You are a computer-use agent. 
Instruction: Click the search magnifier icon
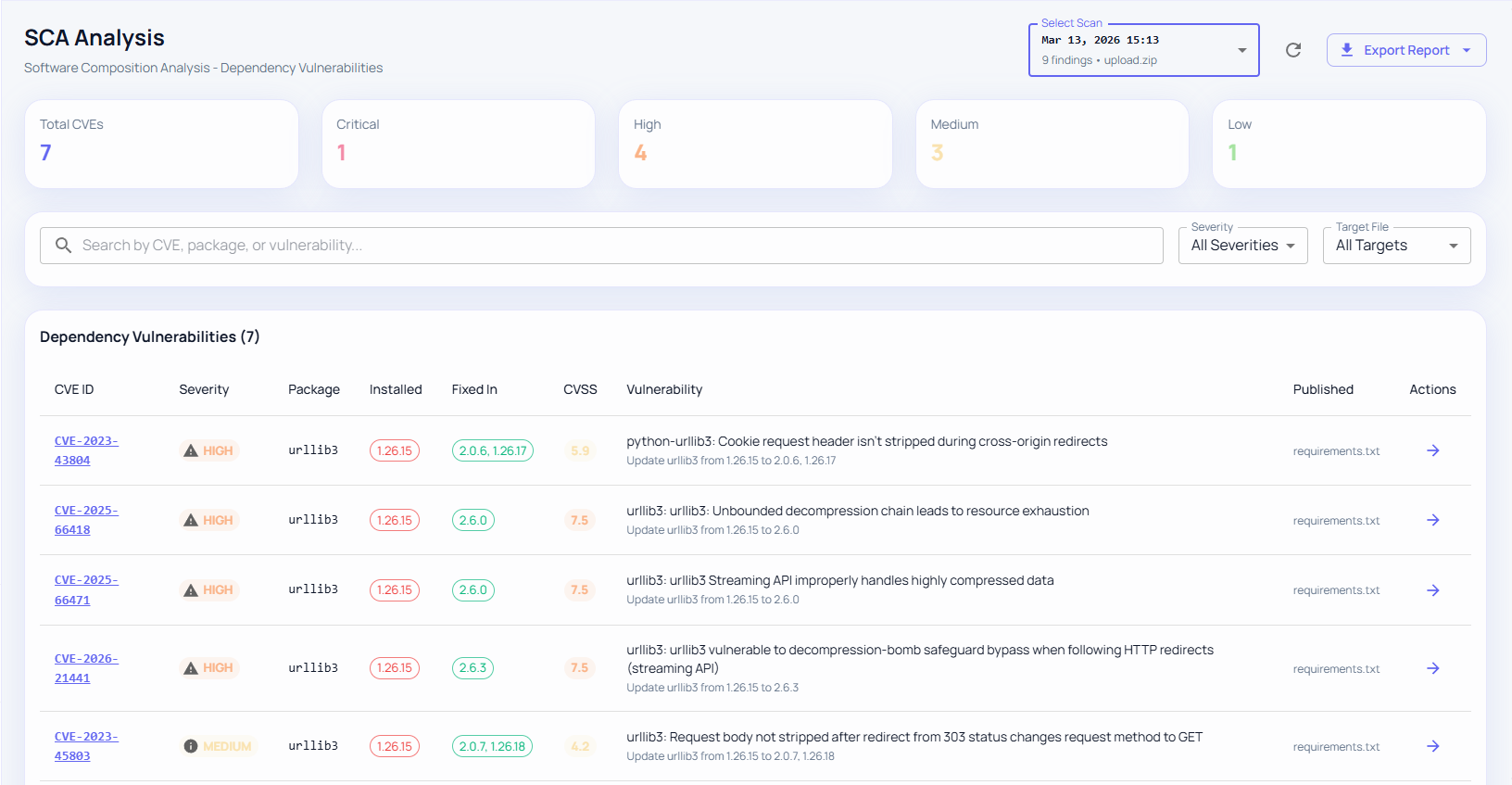(x=63, y=246)
